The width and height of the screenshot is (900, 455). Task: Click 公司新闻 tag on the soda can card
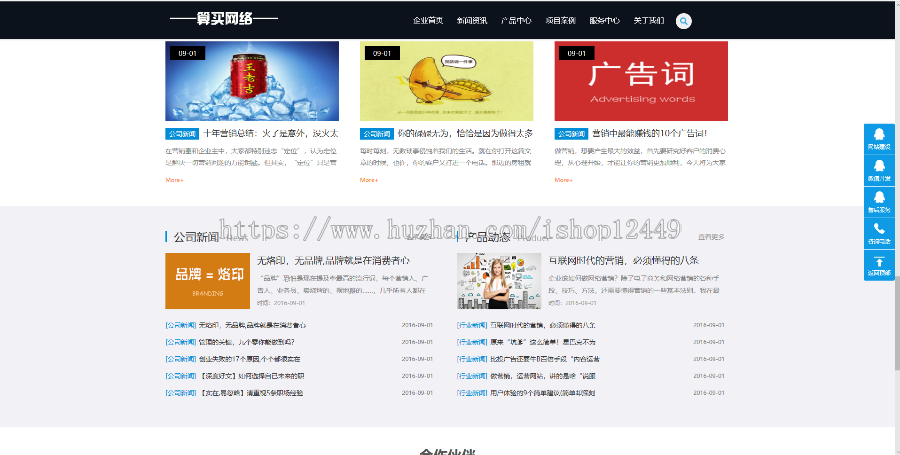click(x=182, y=134)
